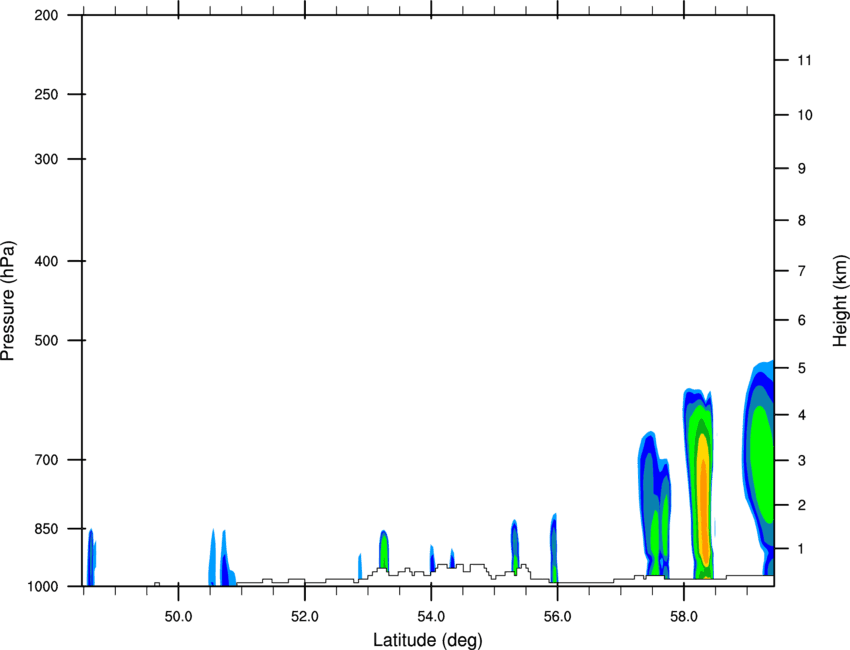Click the large green plume near 59.2°
This screenshot has height=650, width=850.
(763, 464)
